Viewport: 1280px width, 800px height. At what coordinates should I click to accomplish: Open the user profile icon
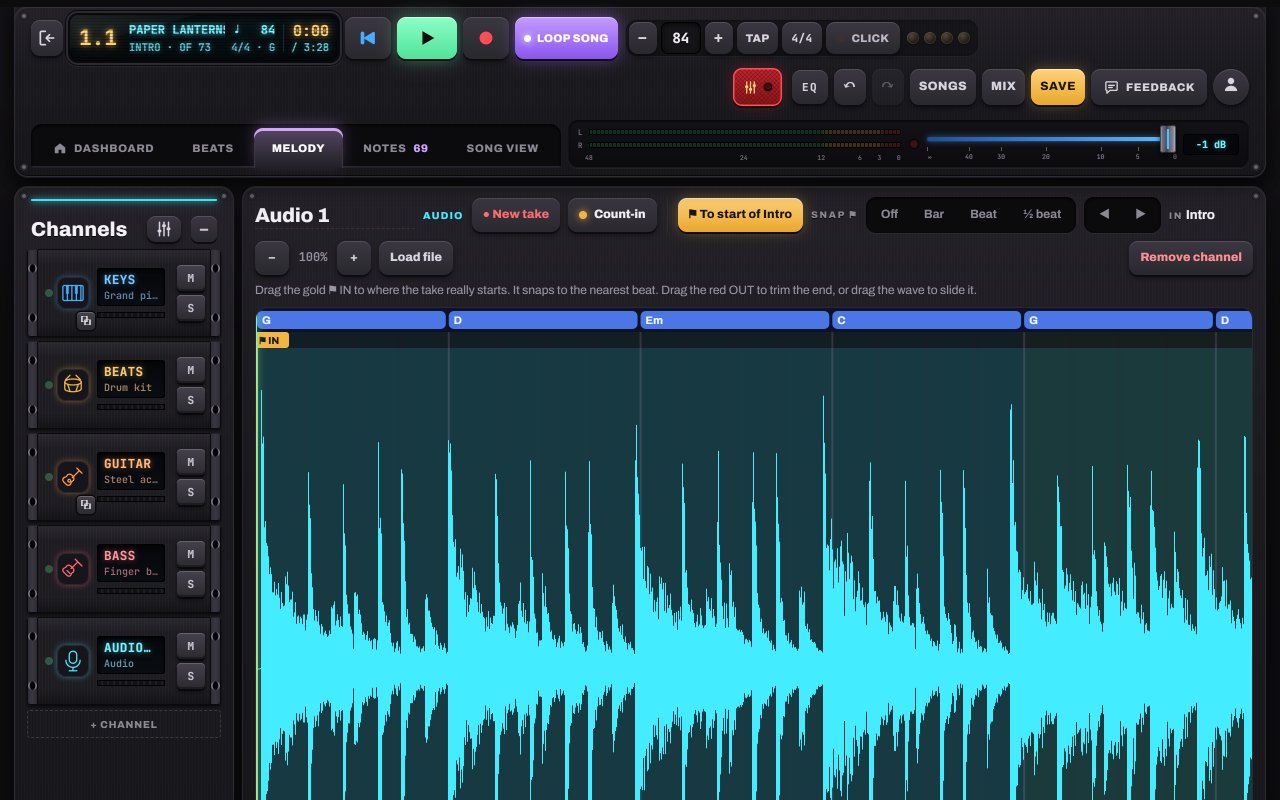1231,87
